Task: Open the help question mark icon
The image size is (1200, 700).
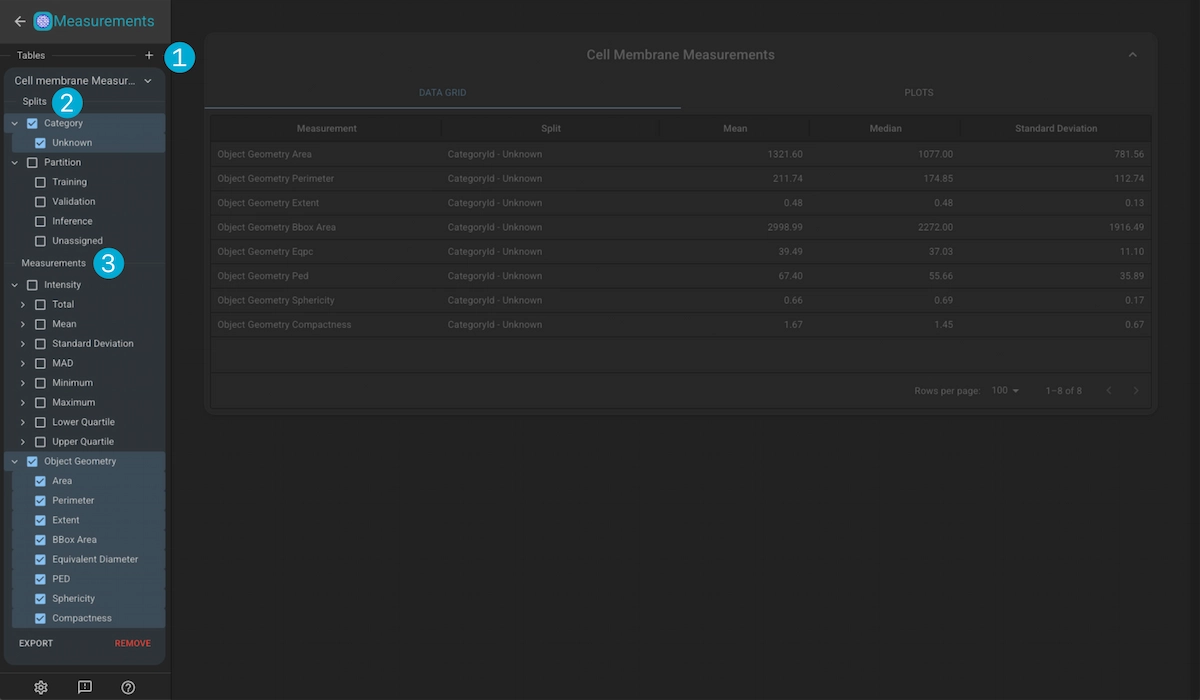Action: (x=128, y=687)
